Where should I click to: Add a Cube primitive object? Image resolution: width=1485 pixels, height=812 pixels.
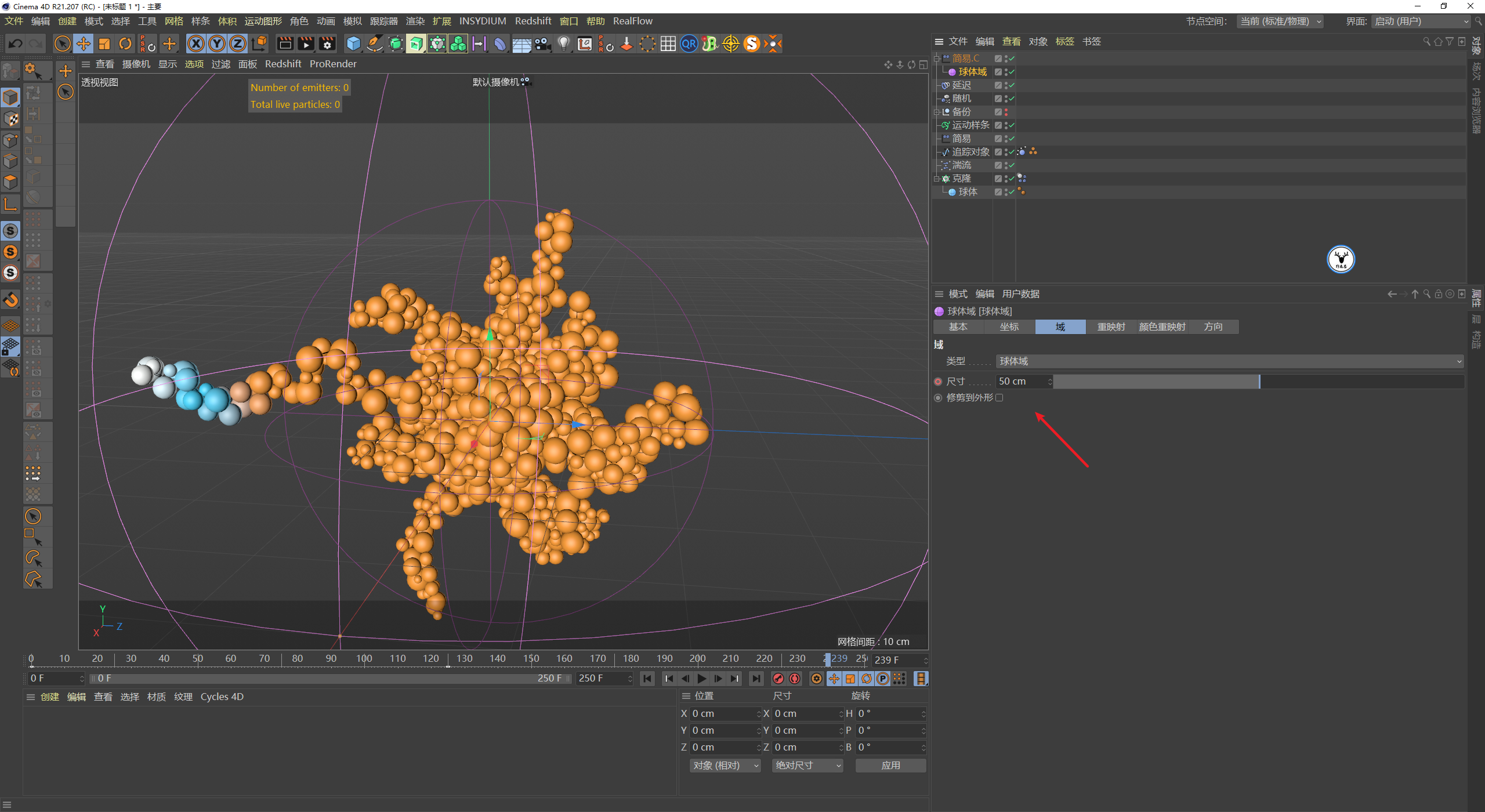click(x=353, y=43)
